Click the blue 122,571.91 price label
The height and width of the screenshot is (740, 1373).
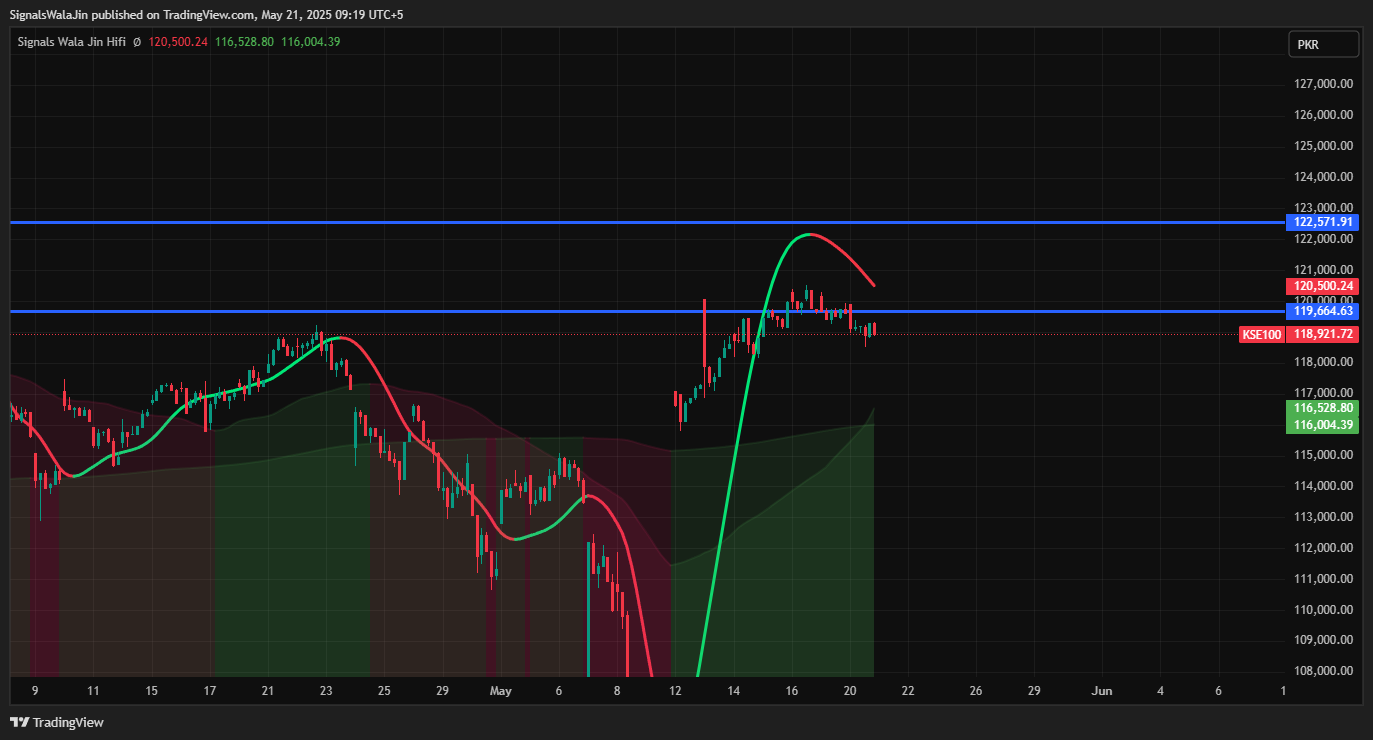pyautogui.click(x=1323, y=222)
